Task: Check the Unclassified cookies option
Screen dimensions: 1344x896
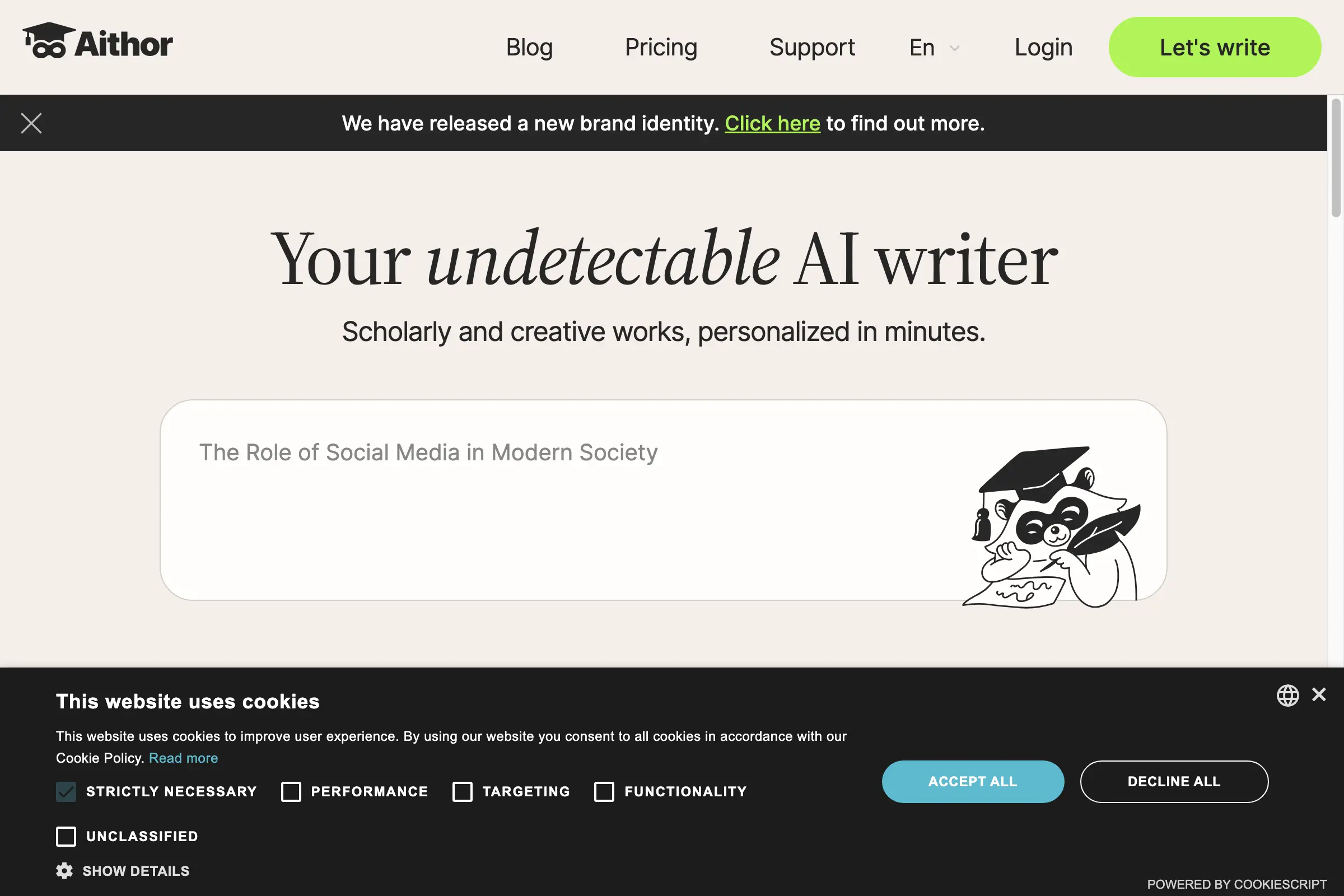Action: [x=66, y=837]
